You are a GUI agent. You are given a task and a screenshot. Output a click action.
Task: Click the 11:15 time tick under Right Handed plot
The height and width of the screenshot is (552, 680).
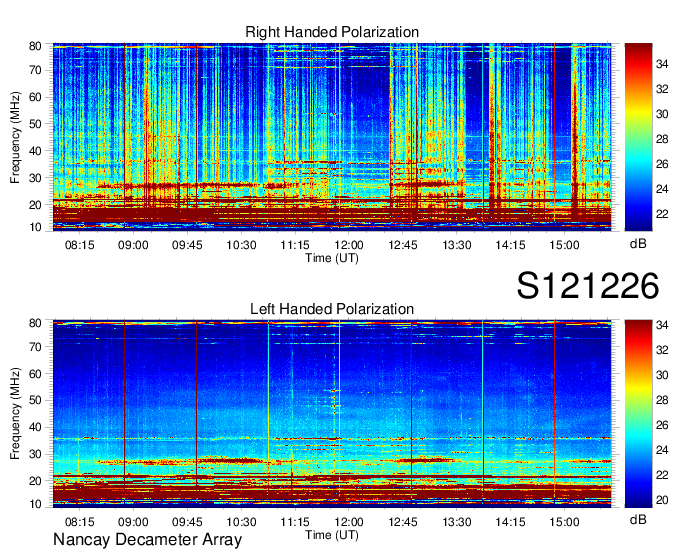pyautogui.click(x=295, y=245)
